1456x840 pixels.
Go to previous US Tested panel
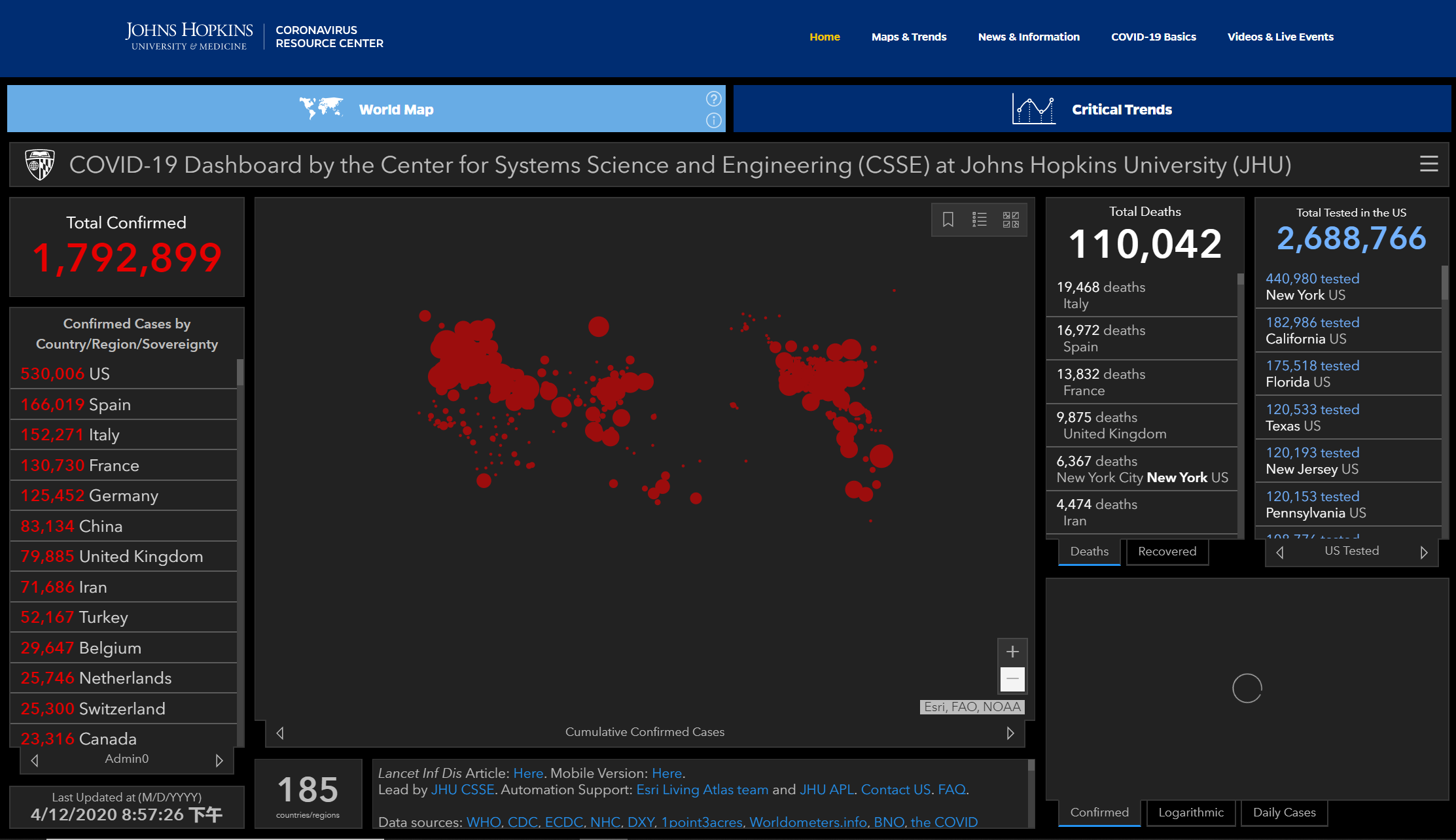click(x=1280, y=553)
